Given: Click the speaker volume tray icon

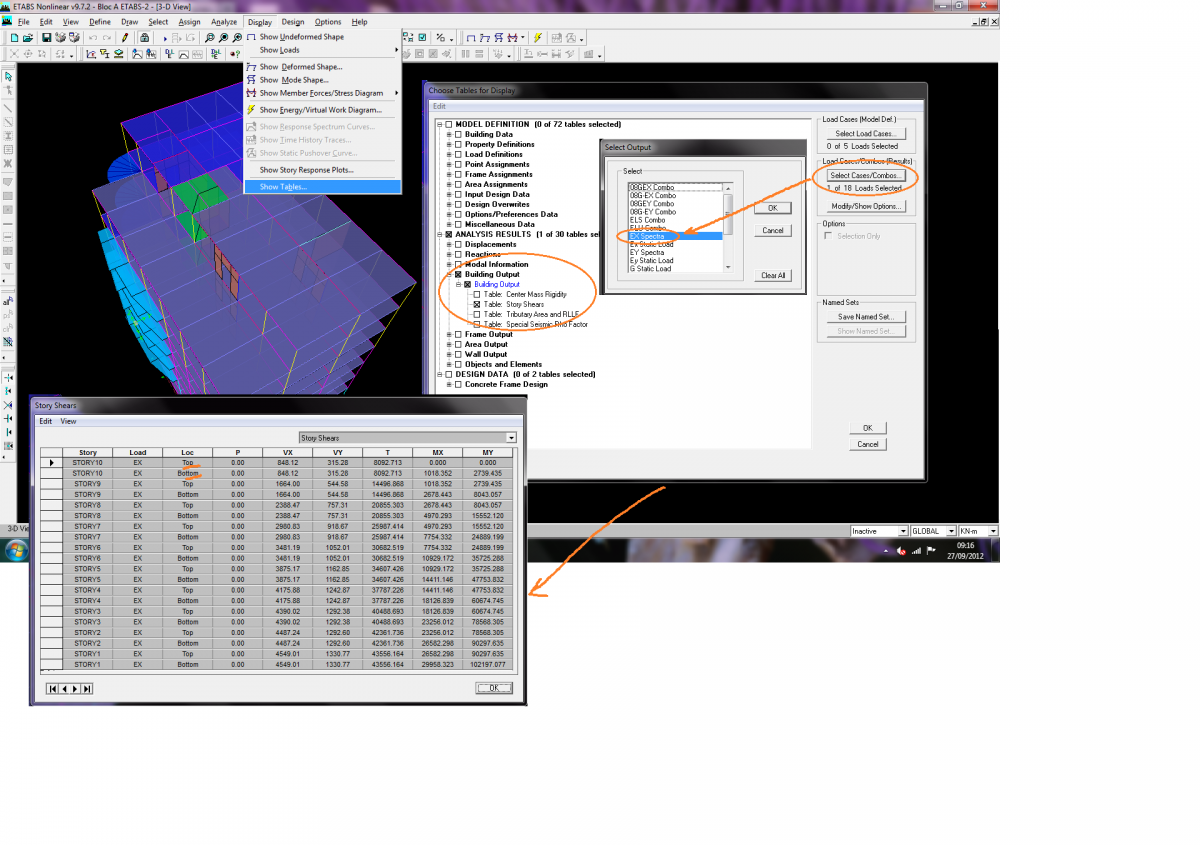Looking at the screenshot, I should pos(902,550).
